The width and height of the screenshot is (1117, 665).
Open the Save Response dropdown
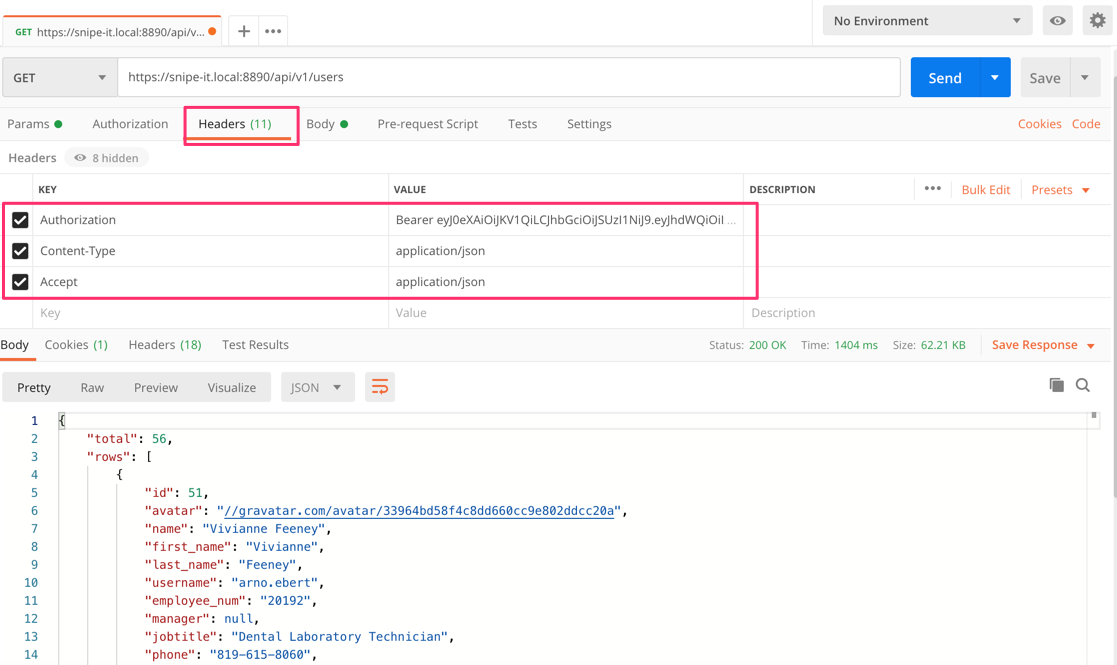(1043, 345)
